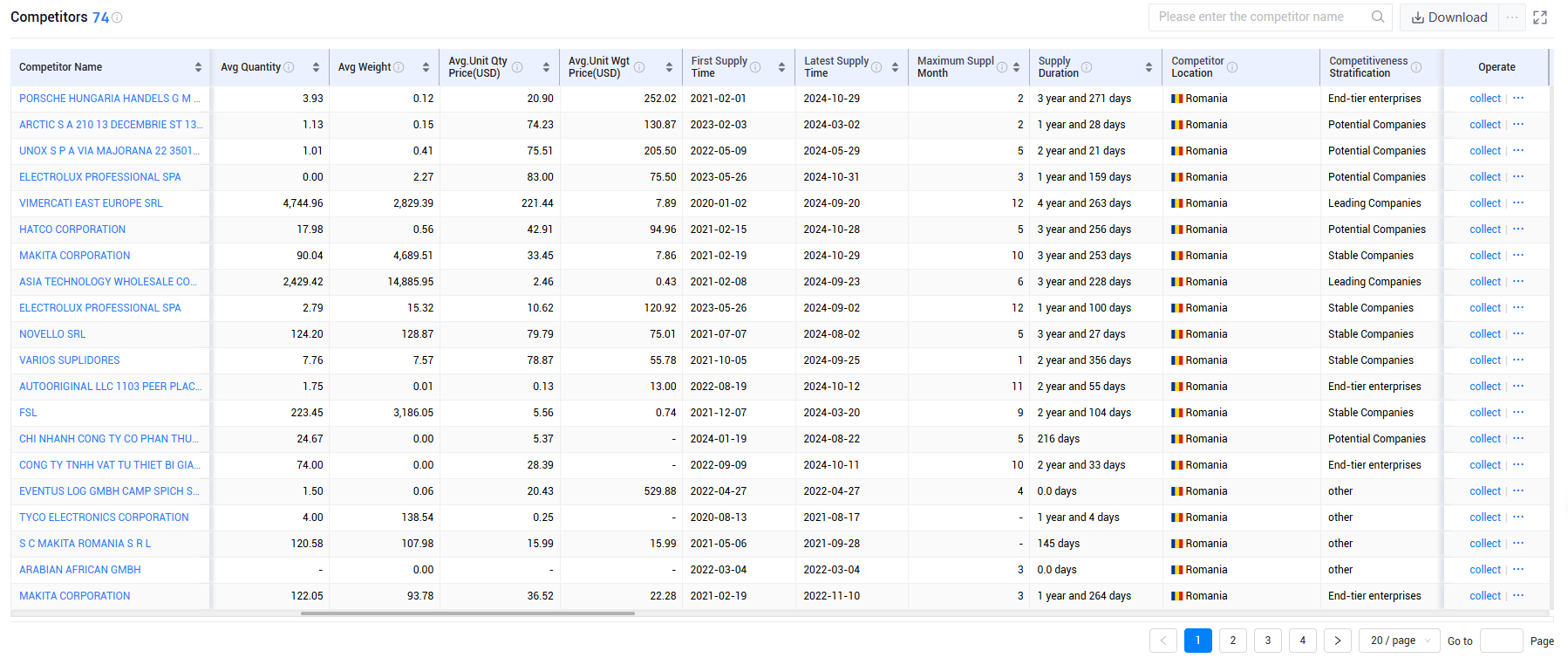Click the Avg.Unit Wgt Price info icon
The width and height of the screenshot is (1568, 658).
[639, 67]
